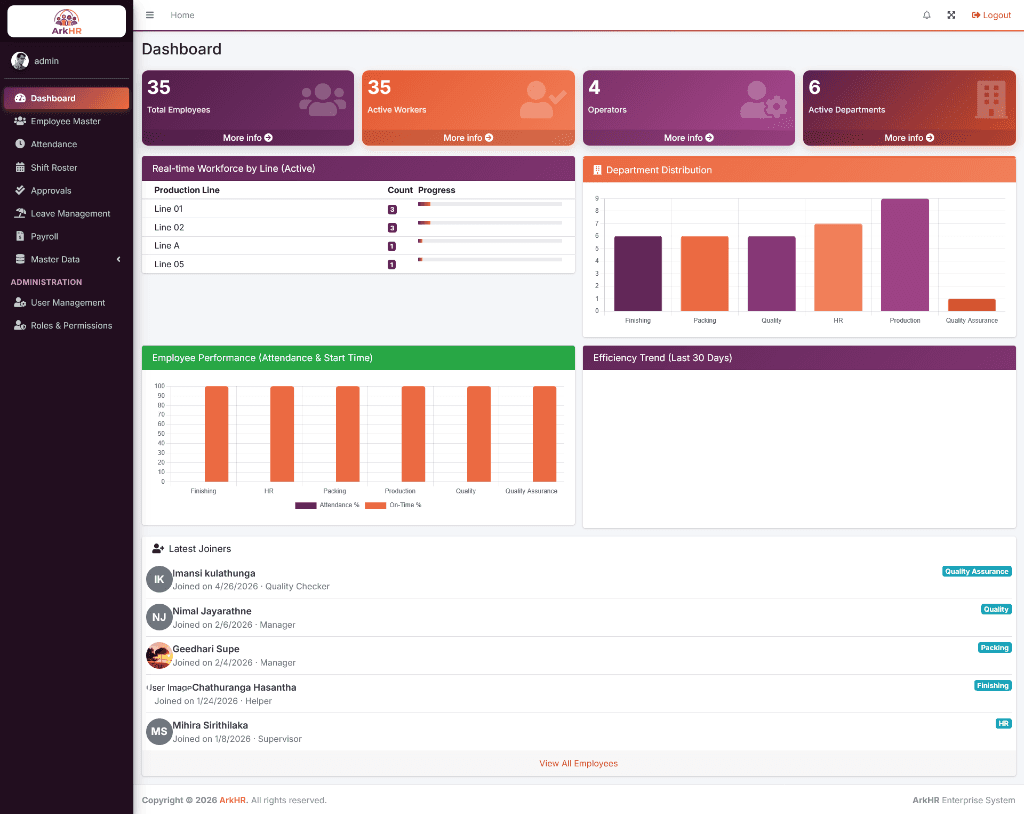Click the User Management icon
The width and height of the screenshot is (1024, 814).
(20, 302)
